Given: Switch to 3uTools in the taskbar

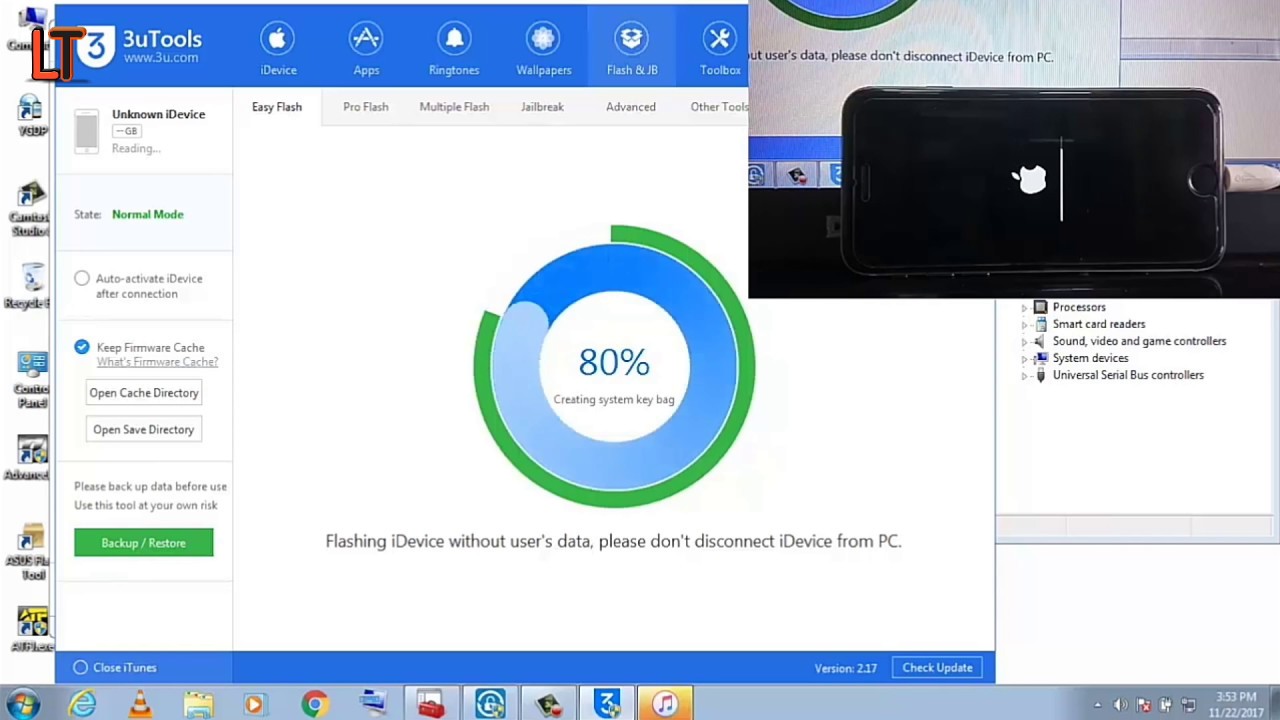Looking at the screenshot, I should point(607,704).
